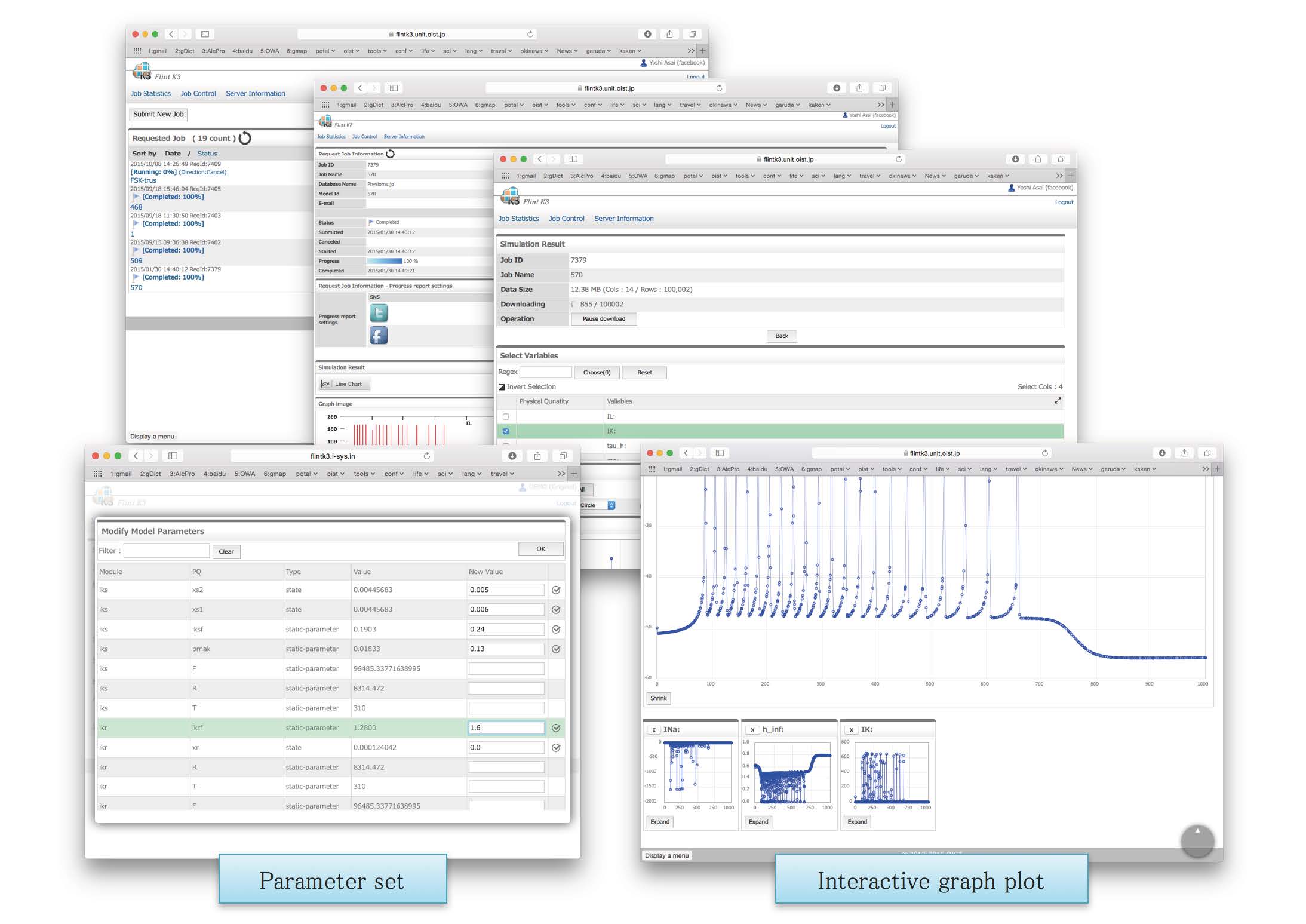Click the job Progress bar at 100%

click(x=385, y=261)
